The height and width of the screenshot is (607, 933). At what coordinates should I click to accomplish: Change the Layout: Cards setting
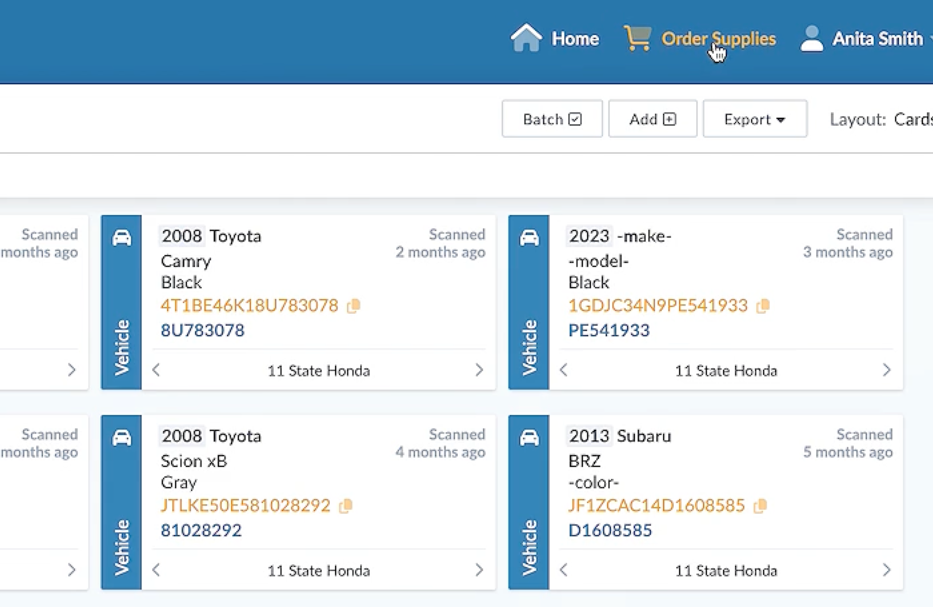[x=881, y=120]
